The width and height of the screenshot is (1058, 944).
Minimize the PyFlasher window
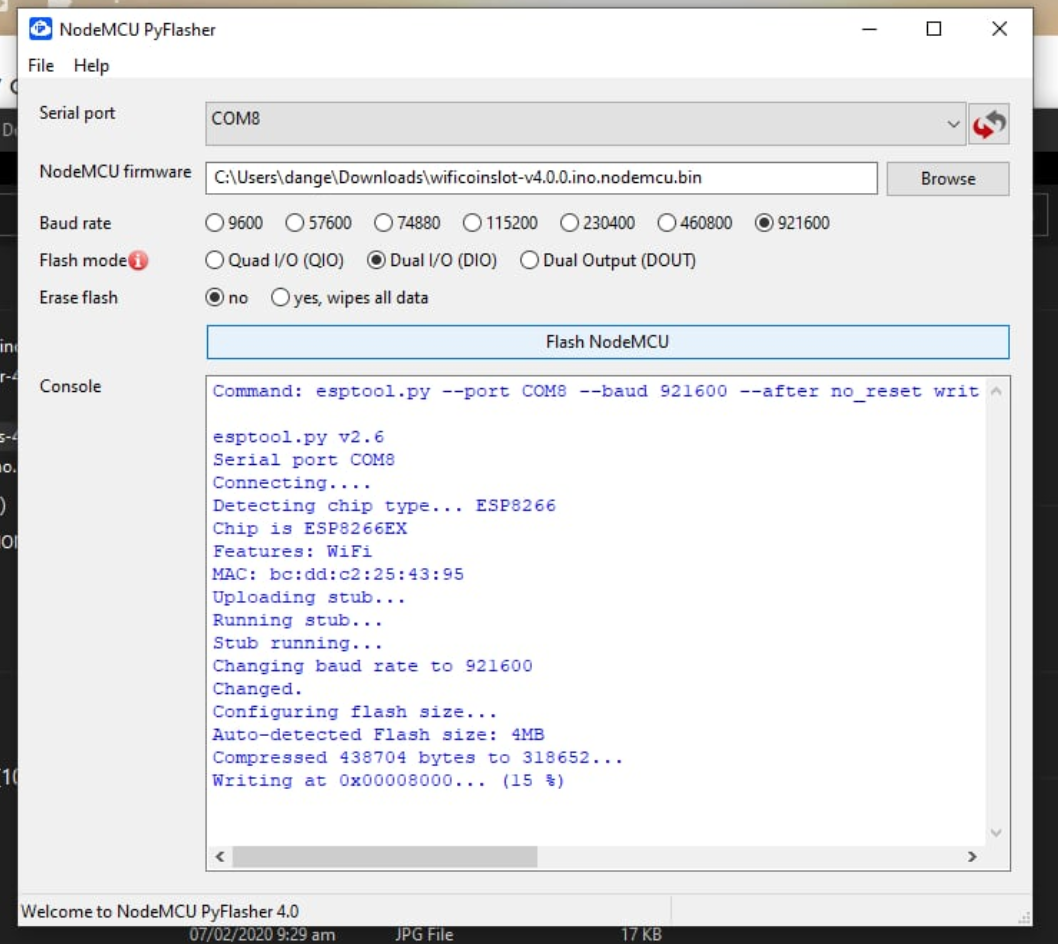pos(869,29)
